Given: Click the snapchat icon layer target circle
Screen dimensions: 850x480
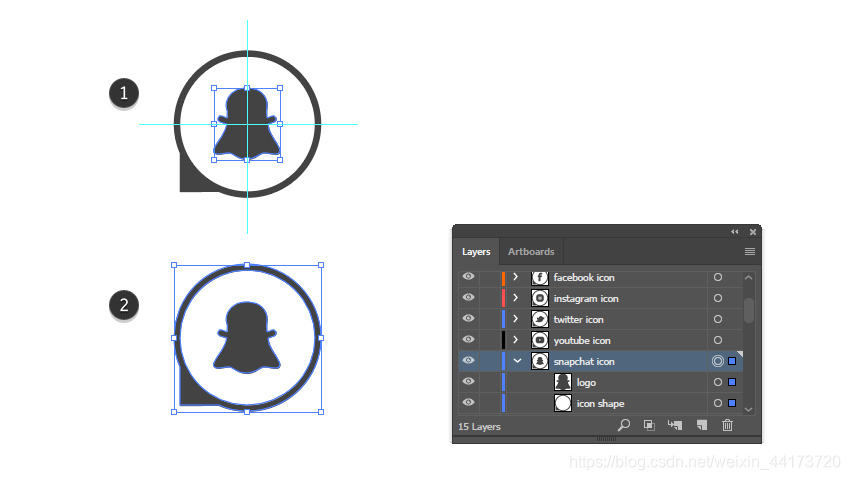Looking at the screenshot, I should 718,361.
